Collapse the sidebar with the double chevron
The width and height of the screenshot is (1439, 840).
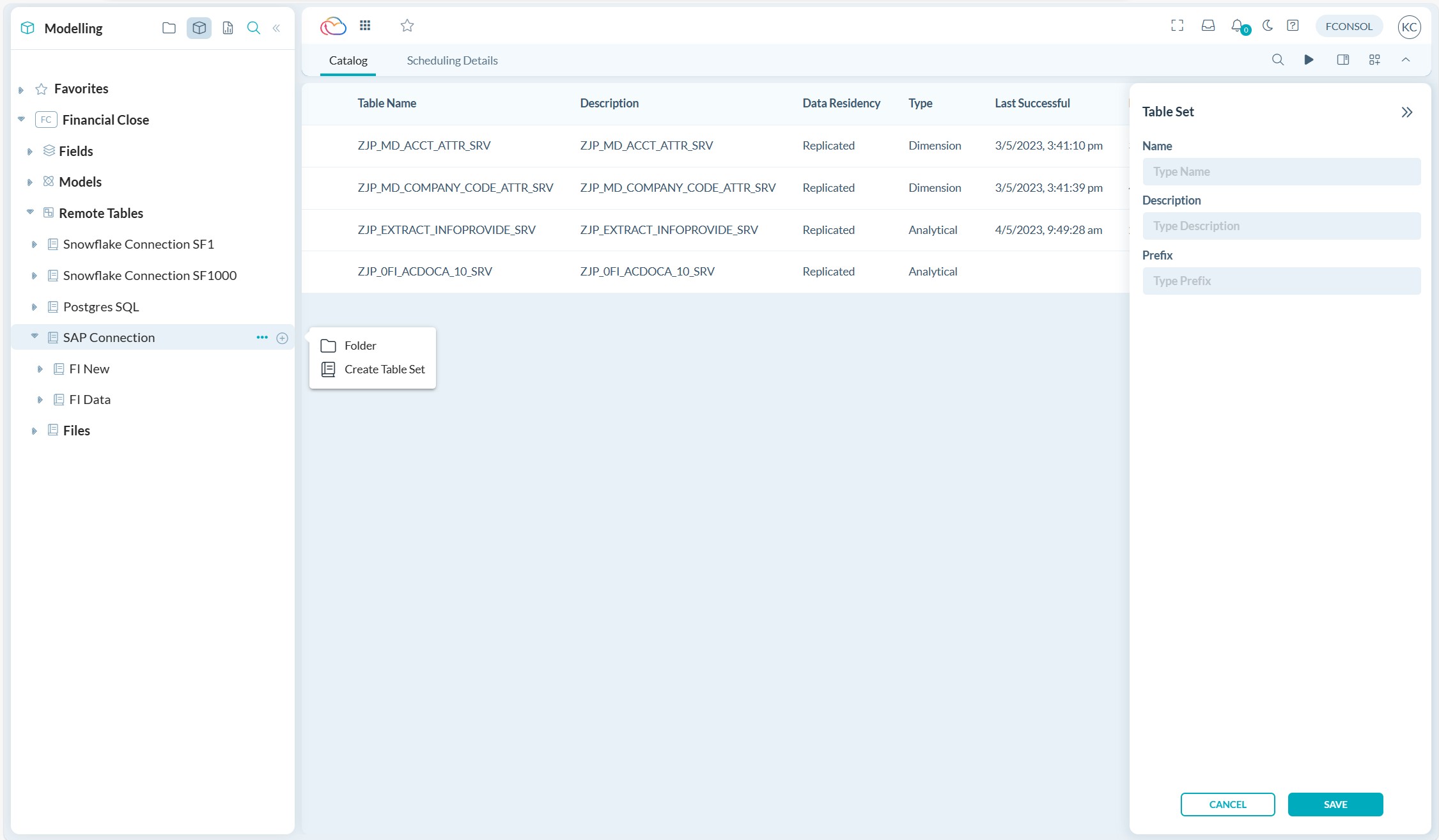276,28
